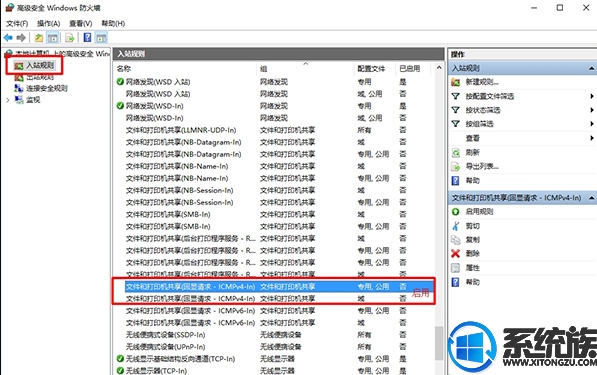597x375 pixels.
Task: Click 启用规则 to enable the selected rule
Action: (x=479, y=211)
